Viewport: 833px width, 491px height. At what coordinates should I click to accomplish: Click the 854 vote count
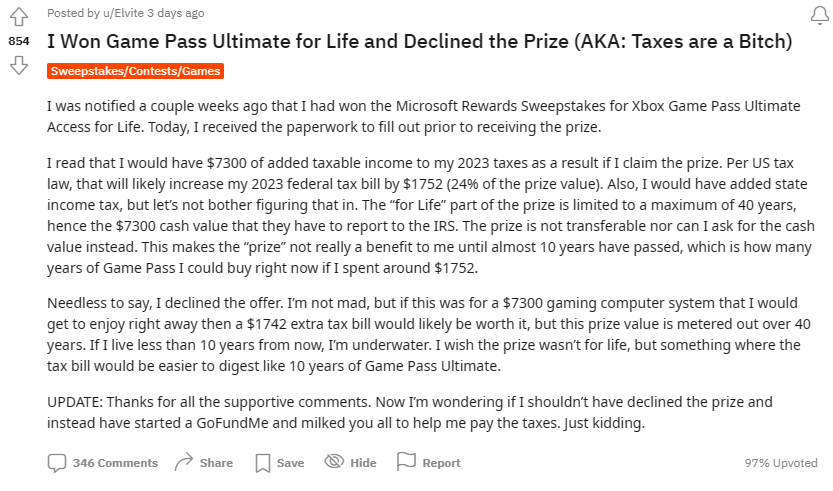tap(18, 42)
